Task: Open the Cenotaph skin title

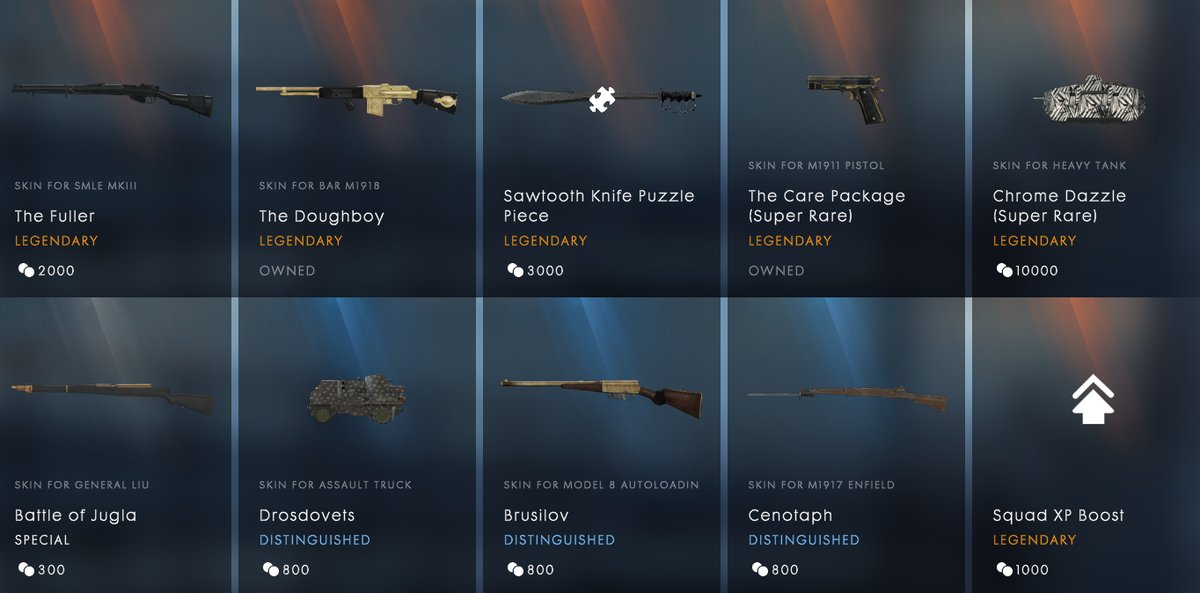Action: [x=790, y=516]
